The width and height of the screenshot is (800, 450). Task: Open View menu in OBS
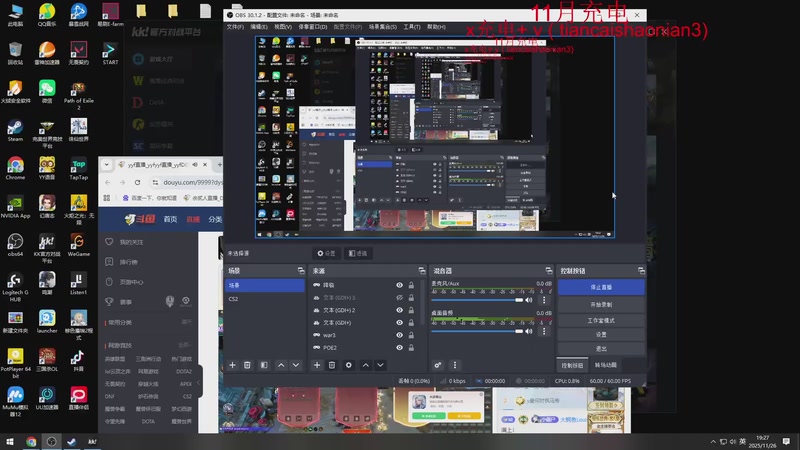(x=283, y=27)
